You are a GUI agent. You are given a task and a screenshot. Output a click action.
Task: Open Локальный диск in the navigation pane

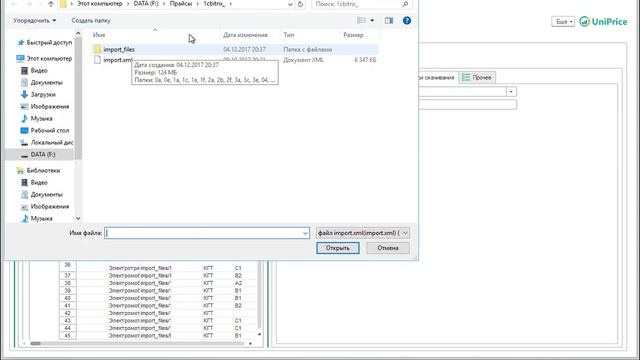coord(52,142)
